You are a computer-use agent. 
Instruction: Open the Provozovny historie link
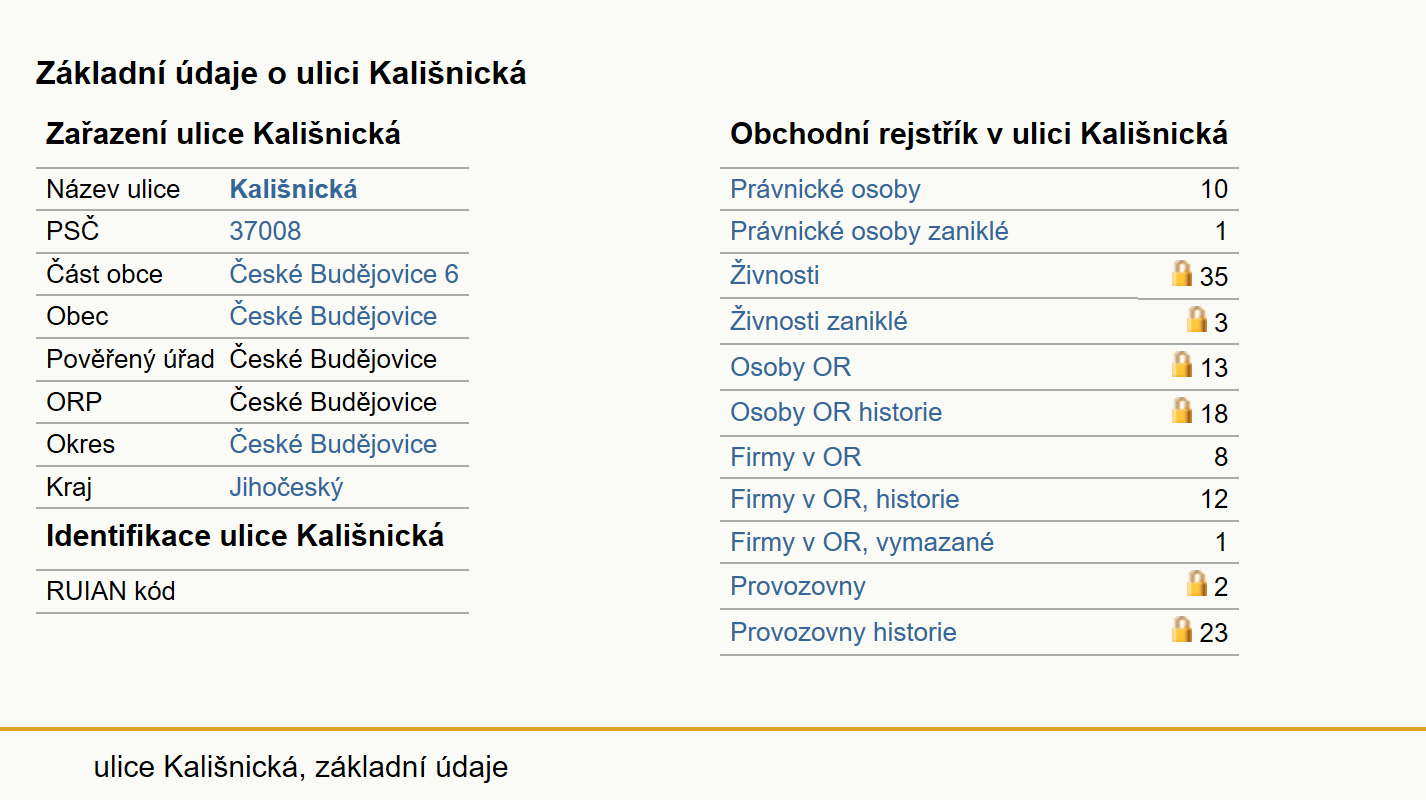click(x=843, y=633)
